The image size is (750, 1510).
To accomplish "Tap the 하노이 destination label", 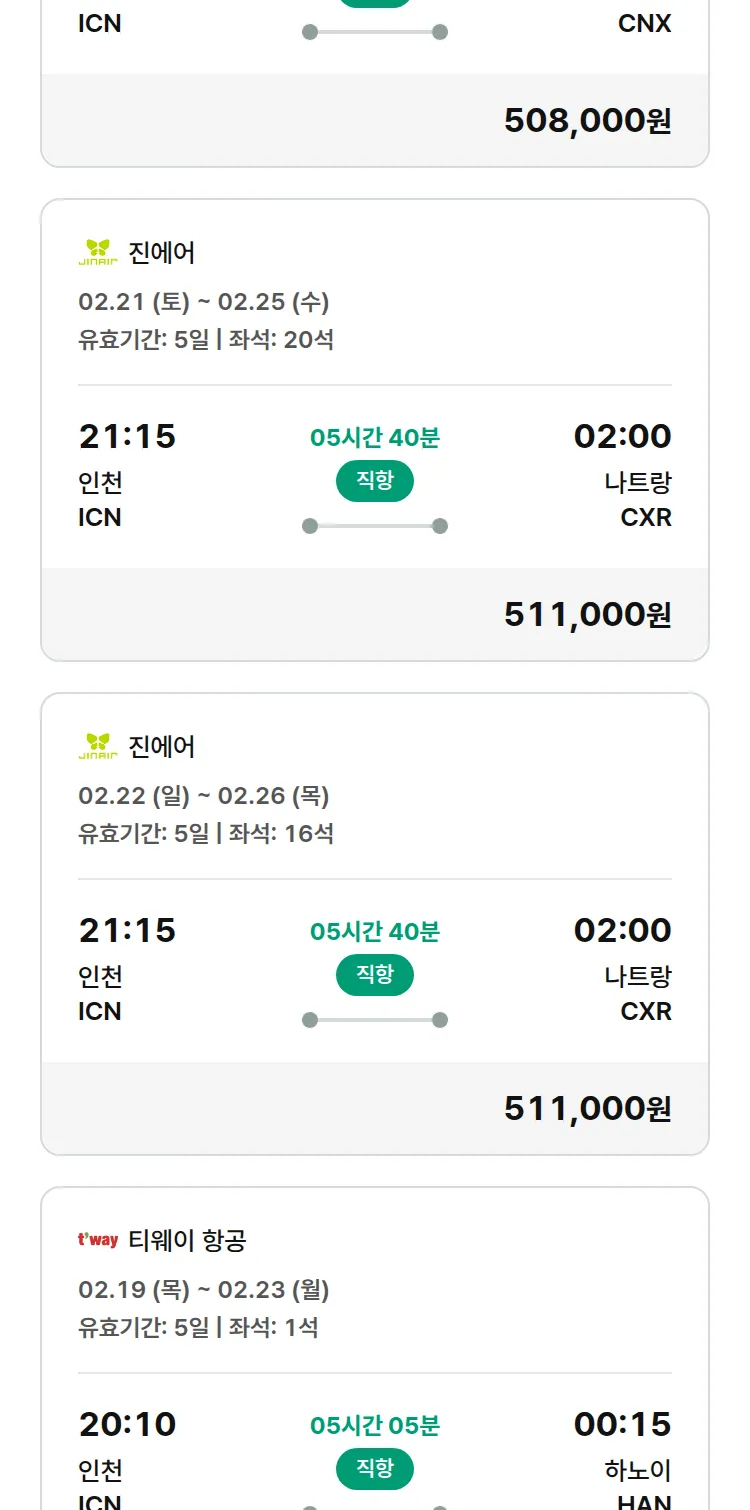I will point(638,1471).
